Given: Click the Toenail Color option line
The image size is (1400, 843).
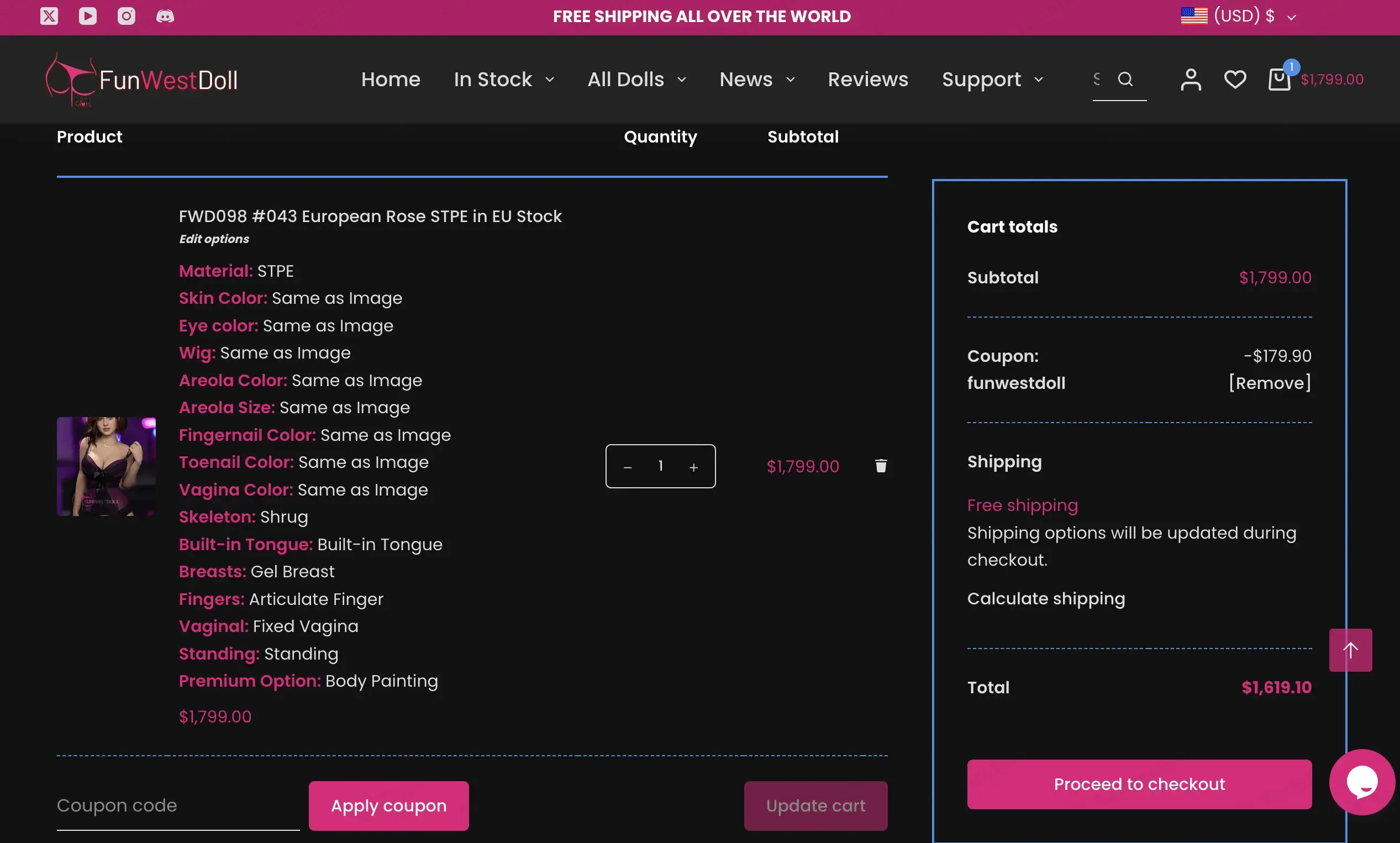Looking at the screenshot, I should pyautogui.click(x=304, y=462).
